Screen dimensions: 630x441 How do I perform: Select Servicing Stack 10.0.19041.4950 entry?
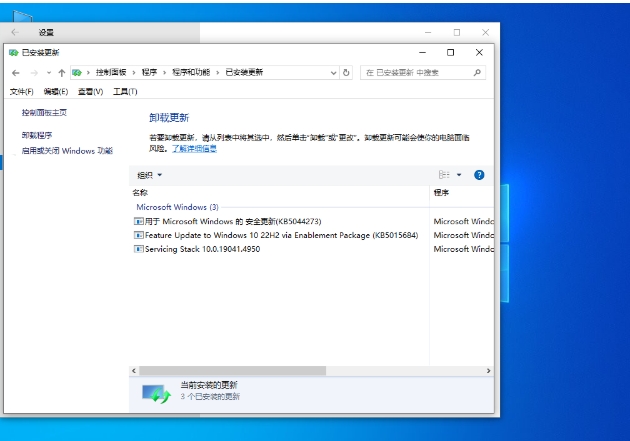202,249
